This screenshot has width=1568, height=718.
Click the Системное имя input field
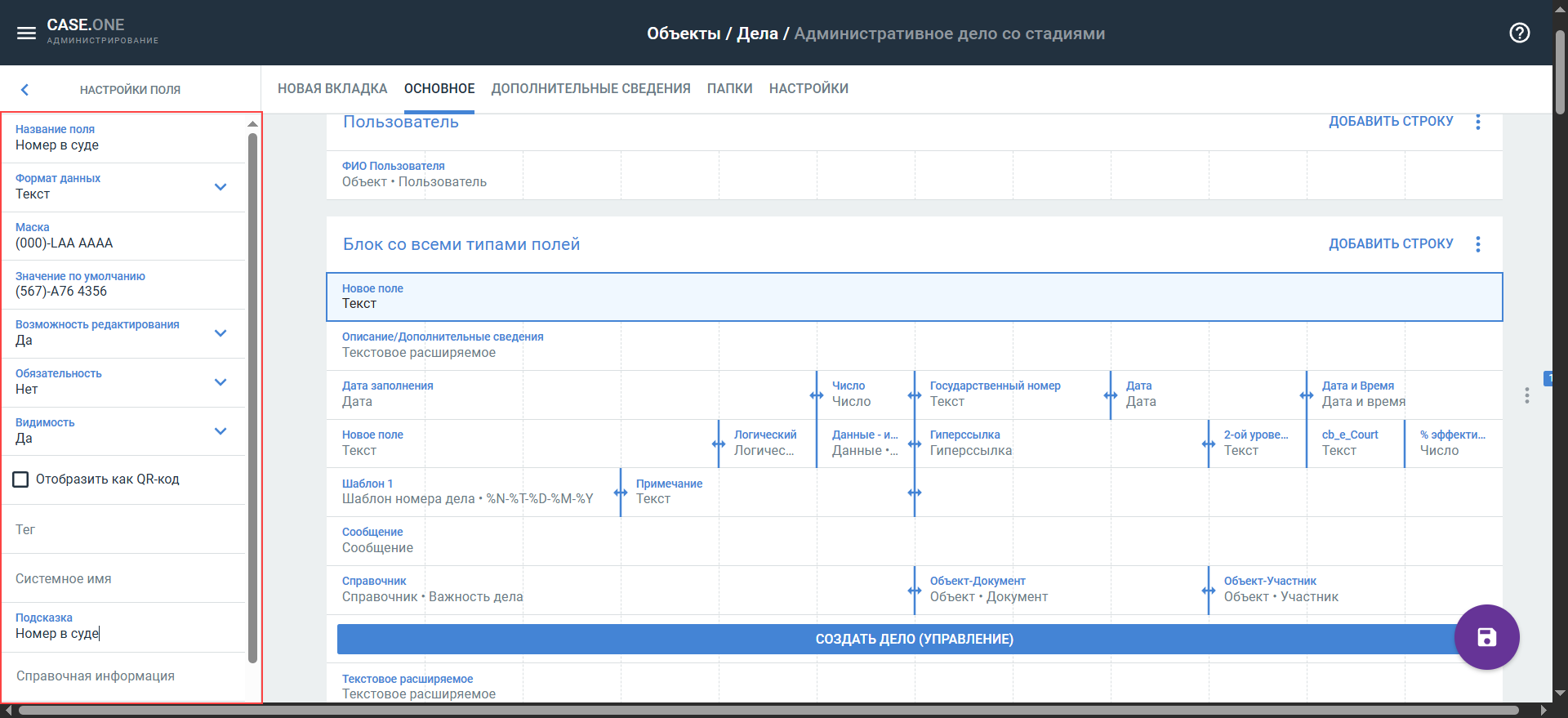[x=122, y=578]
